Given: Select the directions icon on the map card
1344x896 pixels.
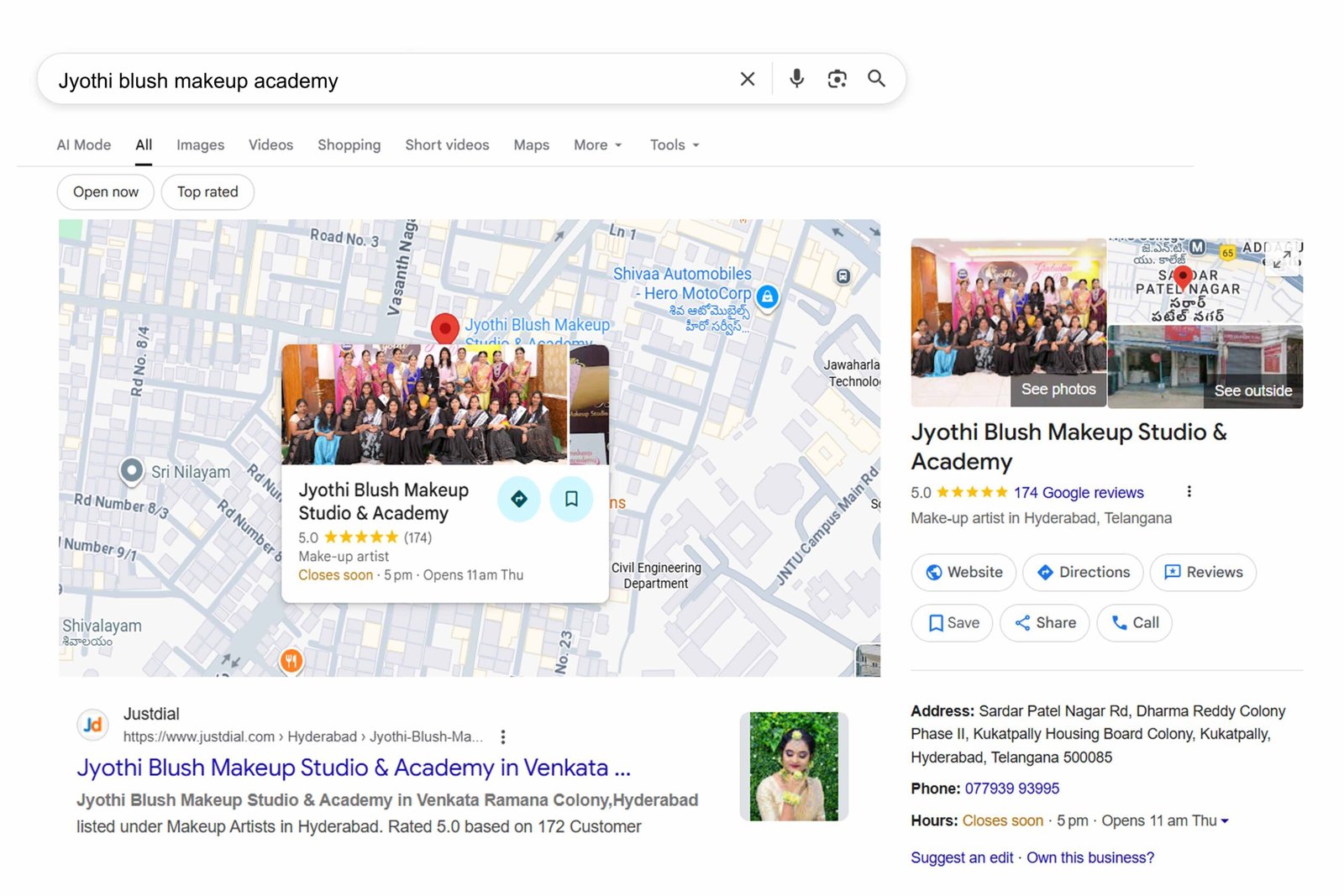Looking at the screenshot, I should [519, 499].
